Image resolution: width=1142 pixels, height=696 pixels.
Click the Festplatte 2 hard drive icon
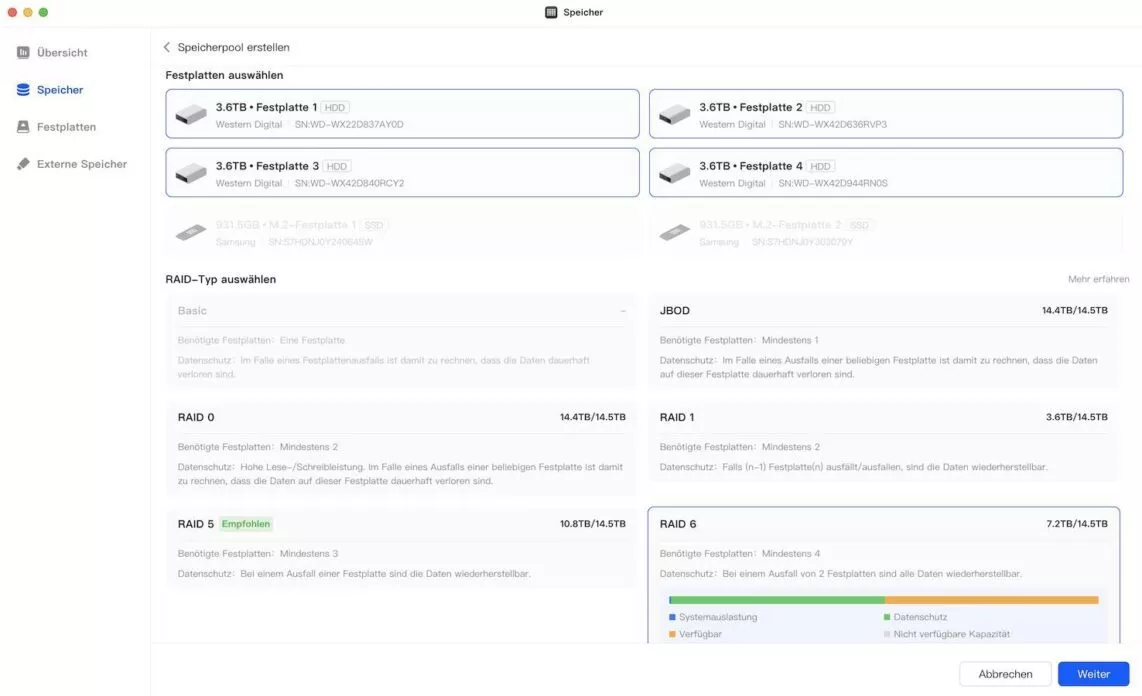pyautogui.click(x=674, y=114)
